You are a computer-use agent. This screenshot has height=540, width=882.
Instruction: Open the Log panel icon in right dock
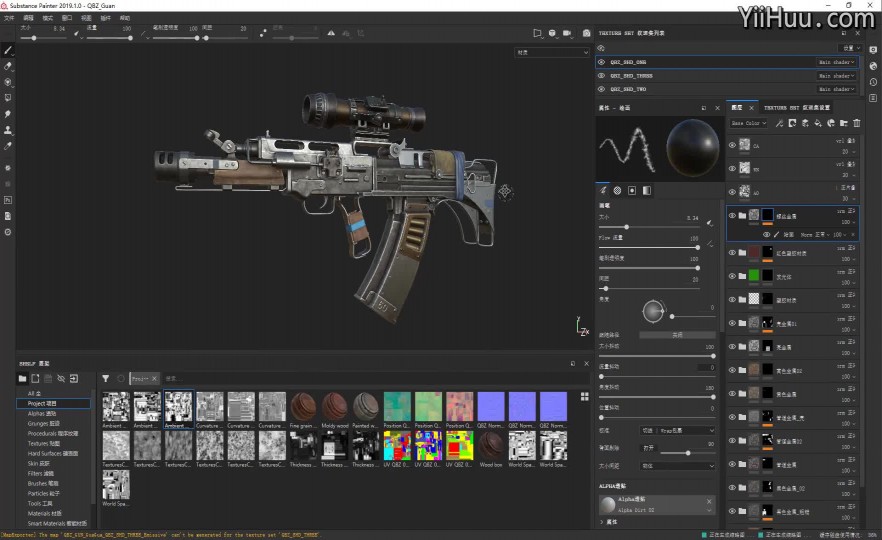coord(873,98)
